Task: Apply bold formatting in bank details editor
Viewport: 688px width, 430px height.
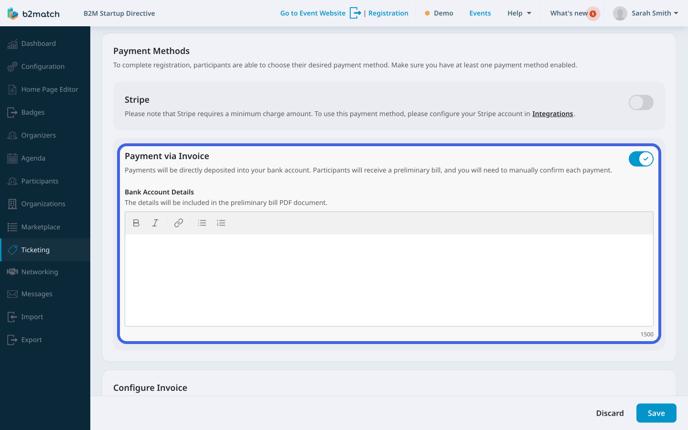Action: [136, 223]
